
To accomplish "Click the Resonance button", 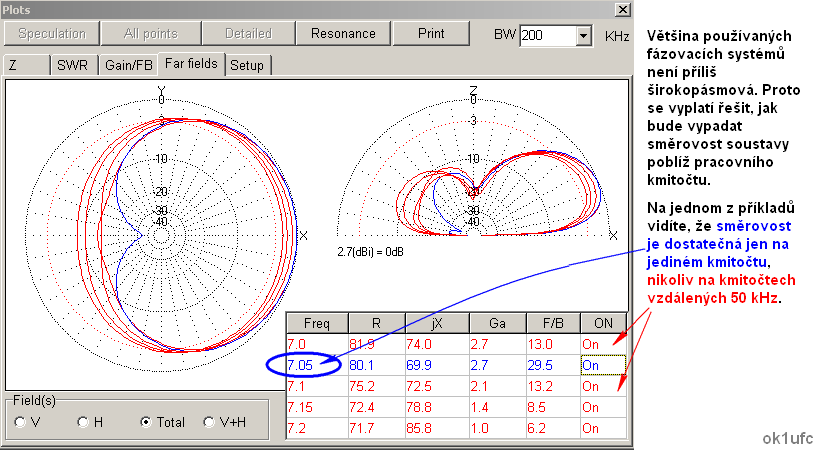I will [343, 33].
